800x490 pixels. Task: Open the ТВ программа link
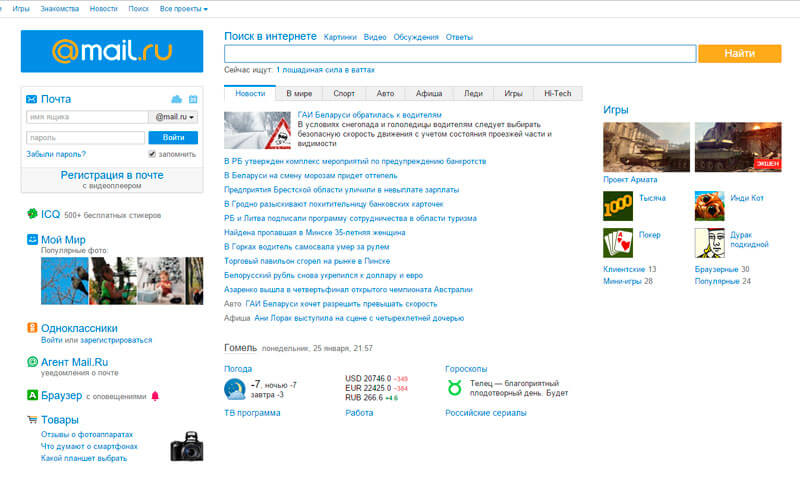[x=252, y=412]
